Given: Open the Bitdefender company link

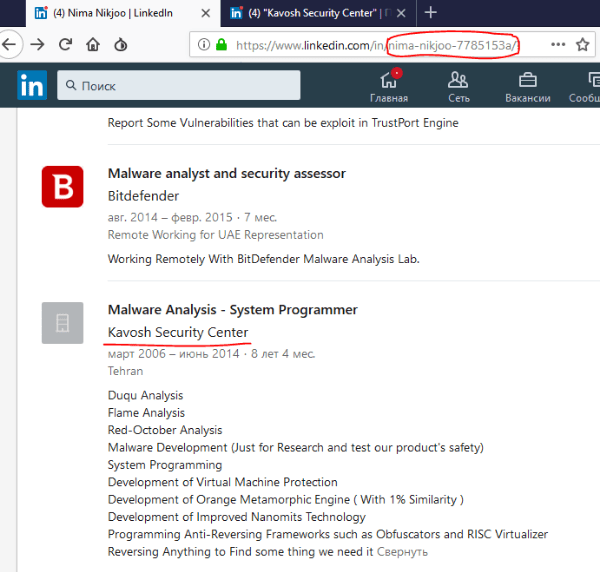Looking at the screenshot, I should point(143,196).
